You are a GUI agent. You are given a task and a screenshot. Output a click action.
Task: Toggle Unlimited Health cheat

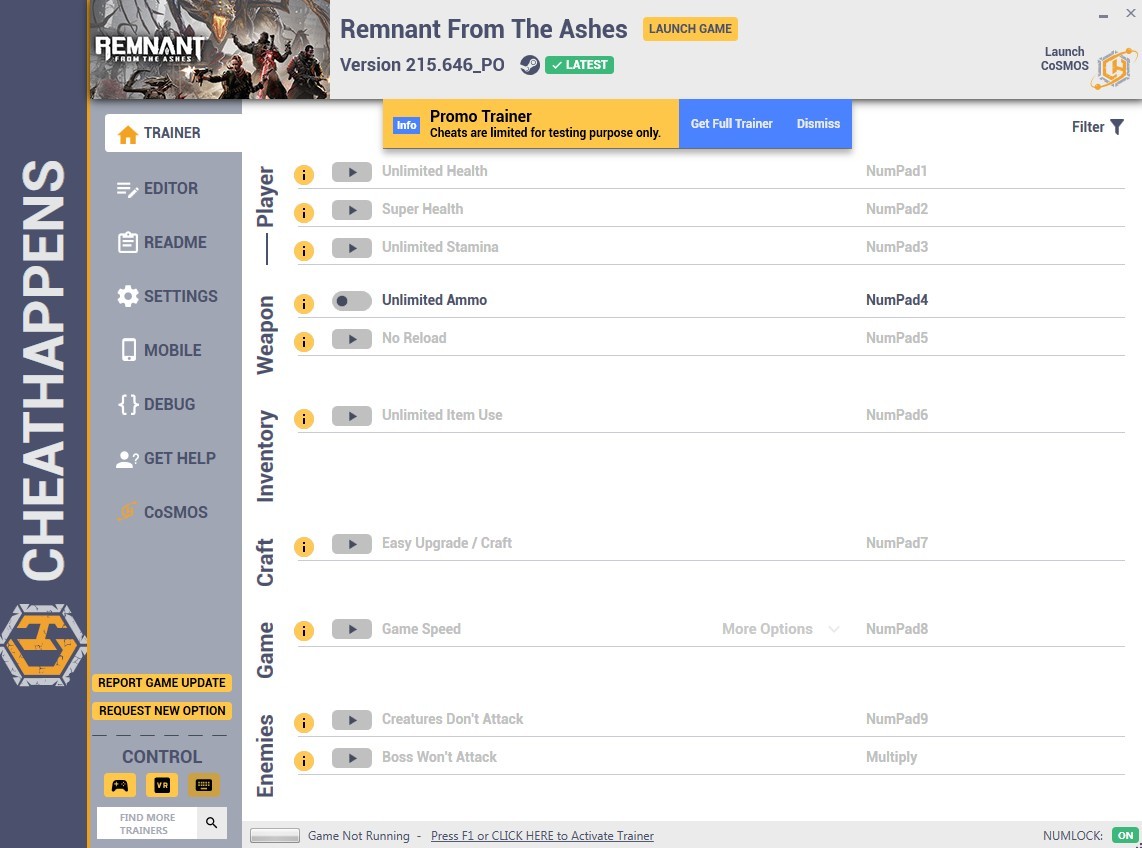[352, 173]
